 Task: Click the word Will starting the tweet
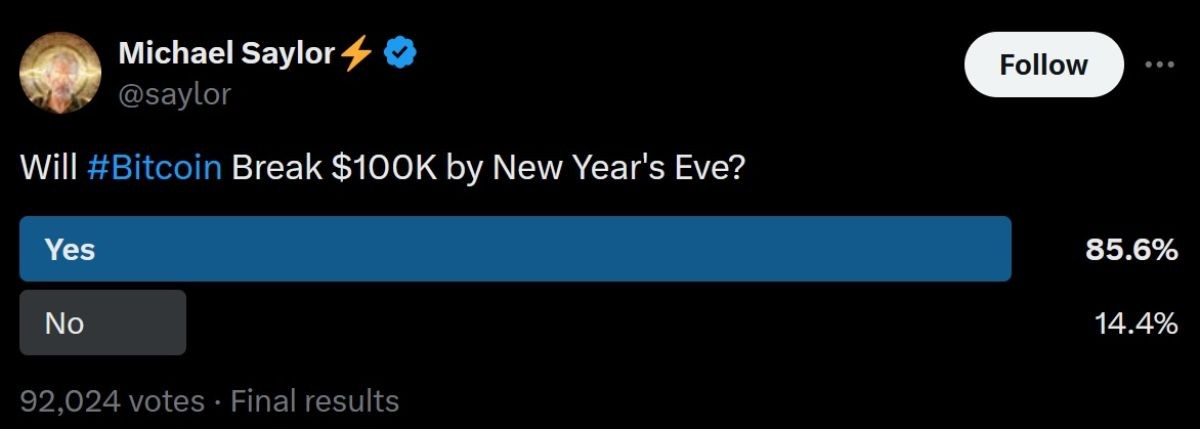(49, 167)
